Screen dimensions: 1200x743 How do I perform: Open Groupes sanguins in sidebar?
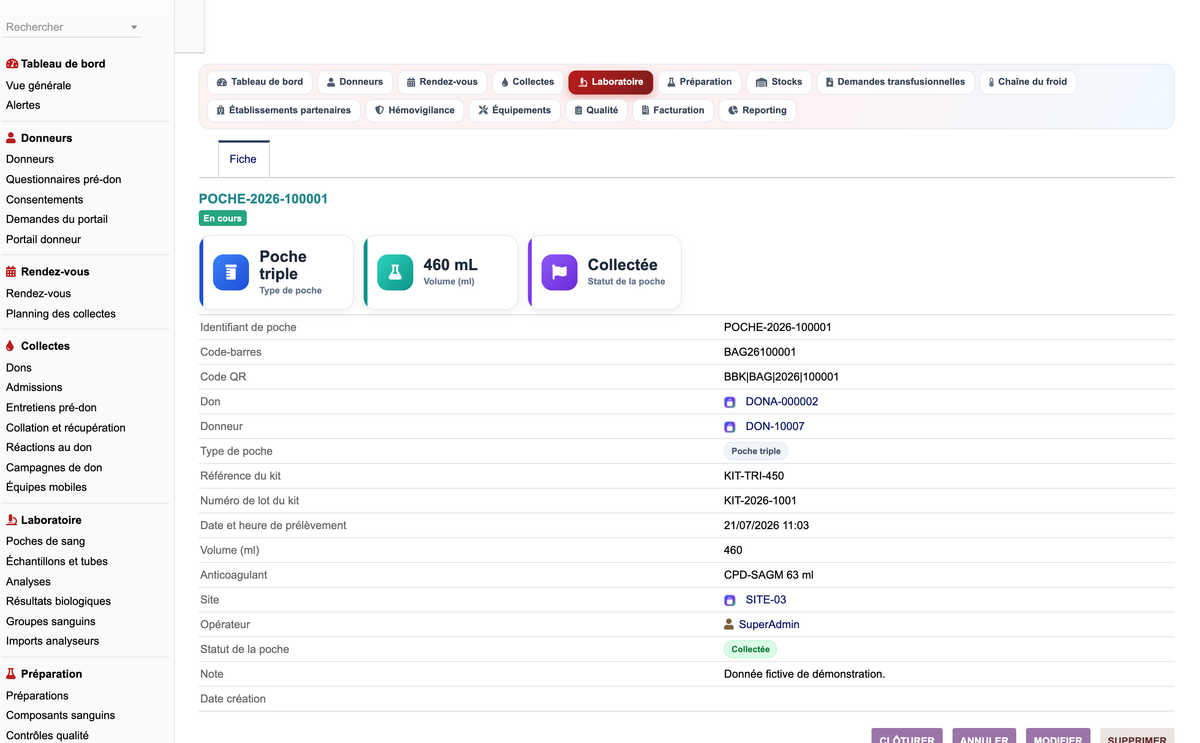[x=50, y=622]
